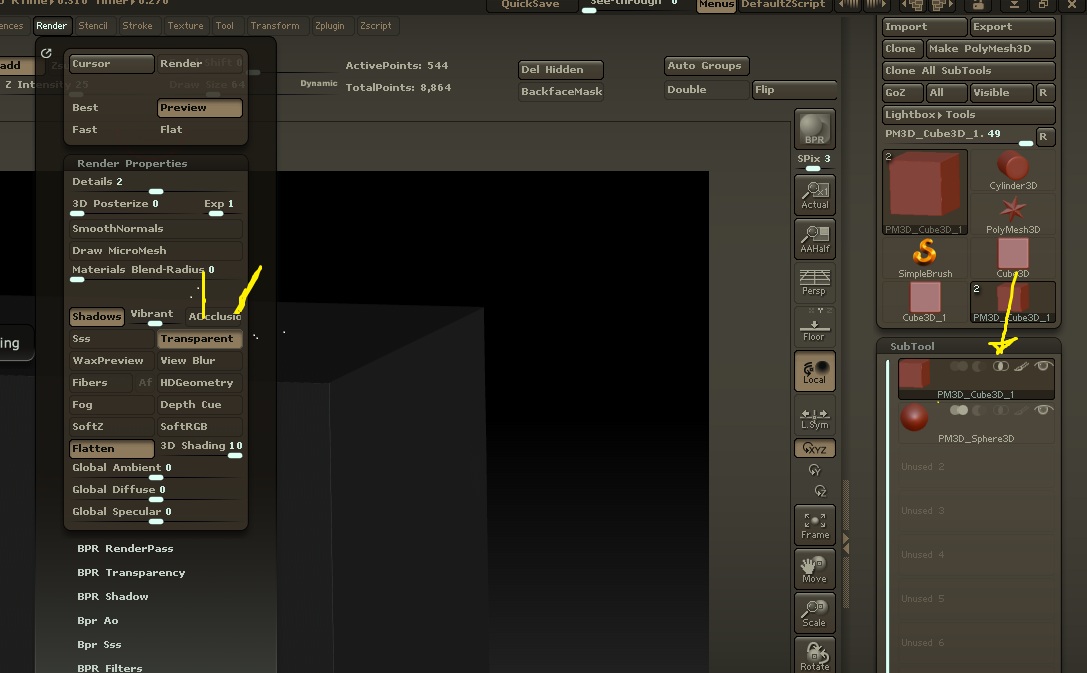Click the move layout right arrows icon

click(941, 6)
